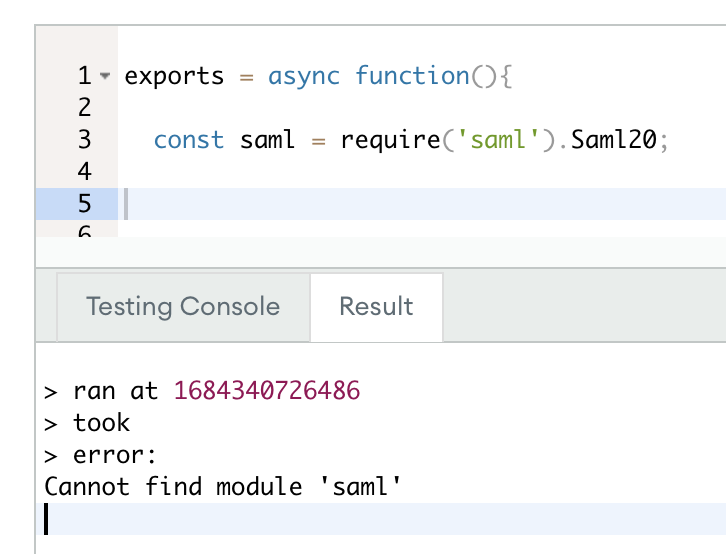The width and height of the screenshot is (726, 554).
Task: Click line number 3 in the gutter
Action: [84, 140]
